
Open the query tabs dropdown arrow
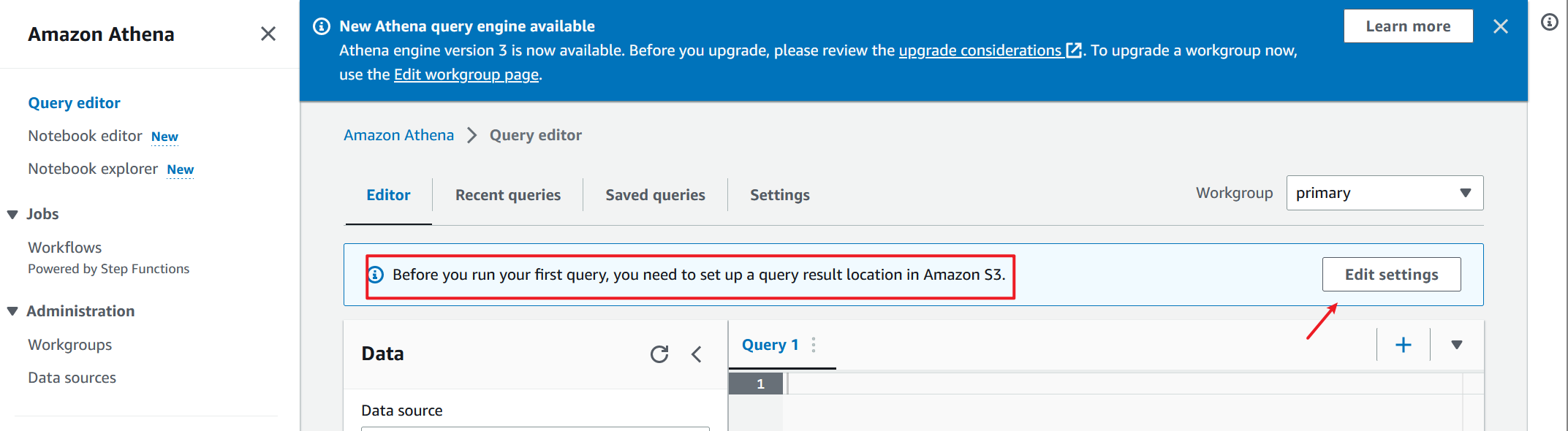pyautogui.click(x=1456, y=345)
